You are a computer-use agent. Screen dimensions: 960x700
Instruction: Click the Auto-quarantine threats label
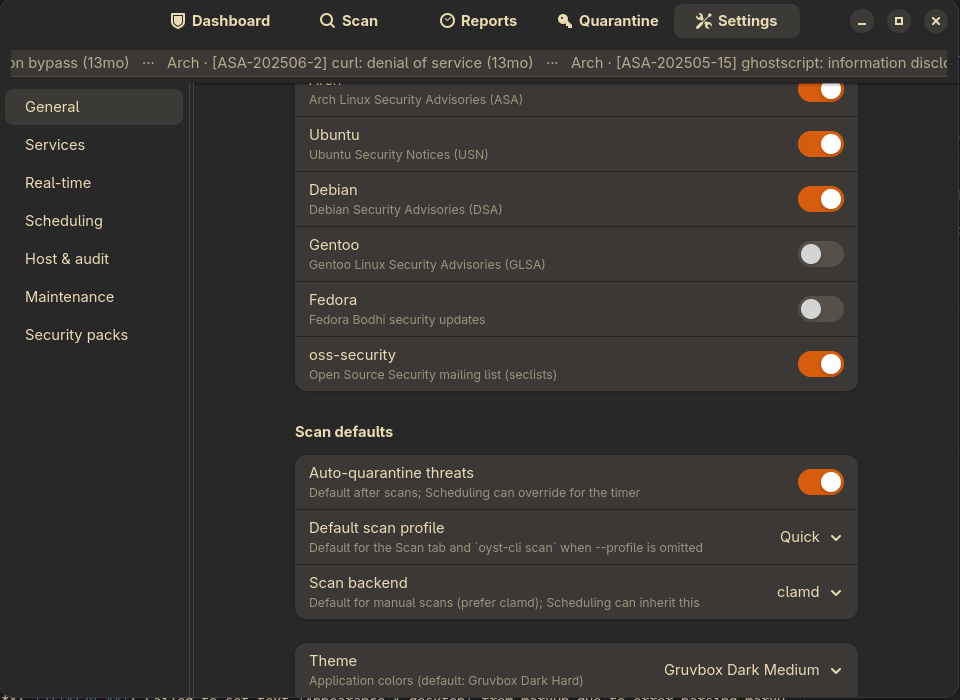tap(391, 473)
